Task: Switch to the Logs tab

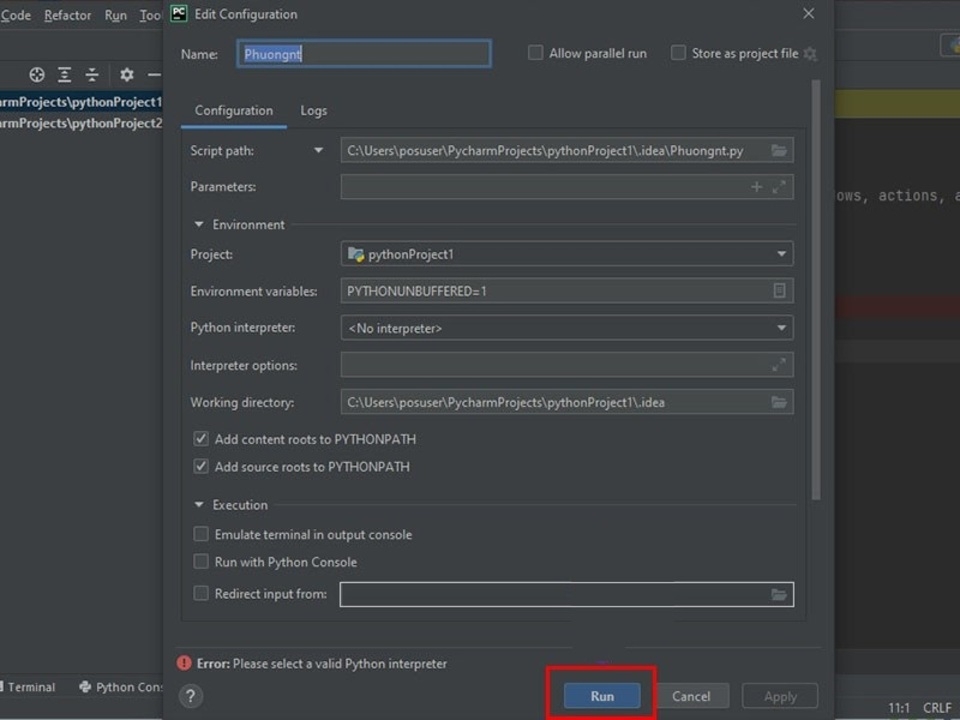Action: point(313,110)
